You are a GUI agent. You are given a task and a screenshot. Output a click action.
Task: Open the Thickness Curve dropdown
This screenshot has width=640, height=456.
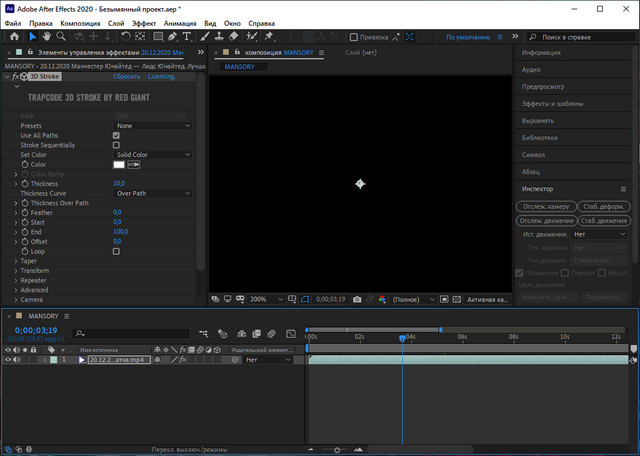tap(153, 193)
